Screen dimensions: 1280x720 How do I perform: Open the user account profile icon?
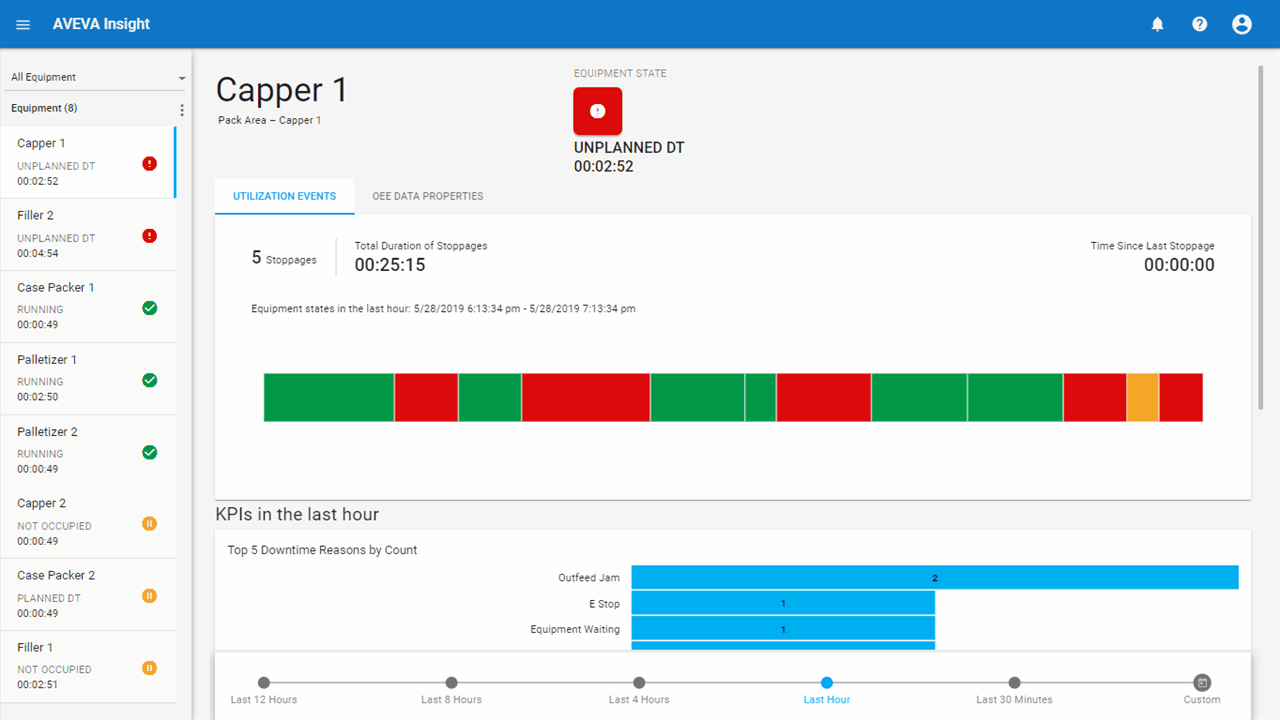coord(1241,24)
